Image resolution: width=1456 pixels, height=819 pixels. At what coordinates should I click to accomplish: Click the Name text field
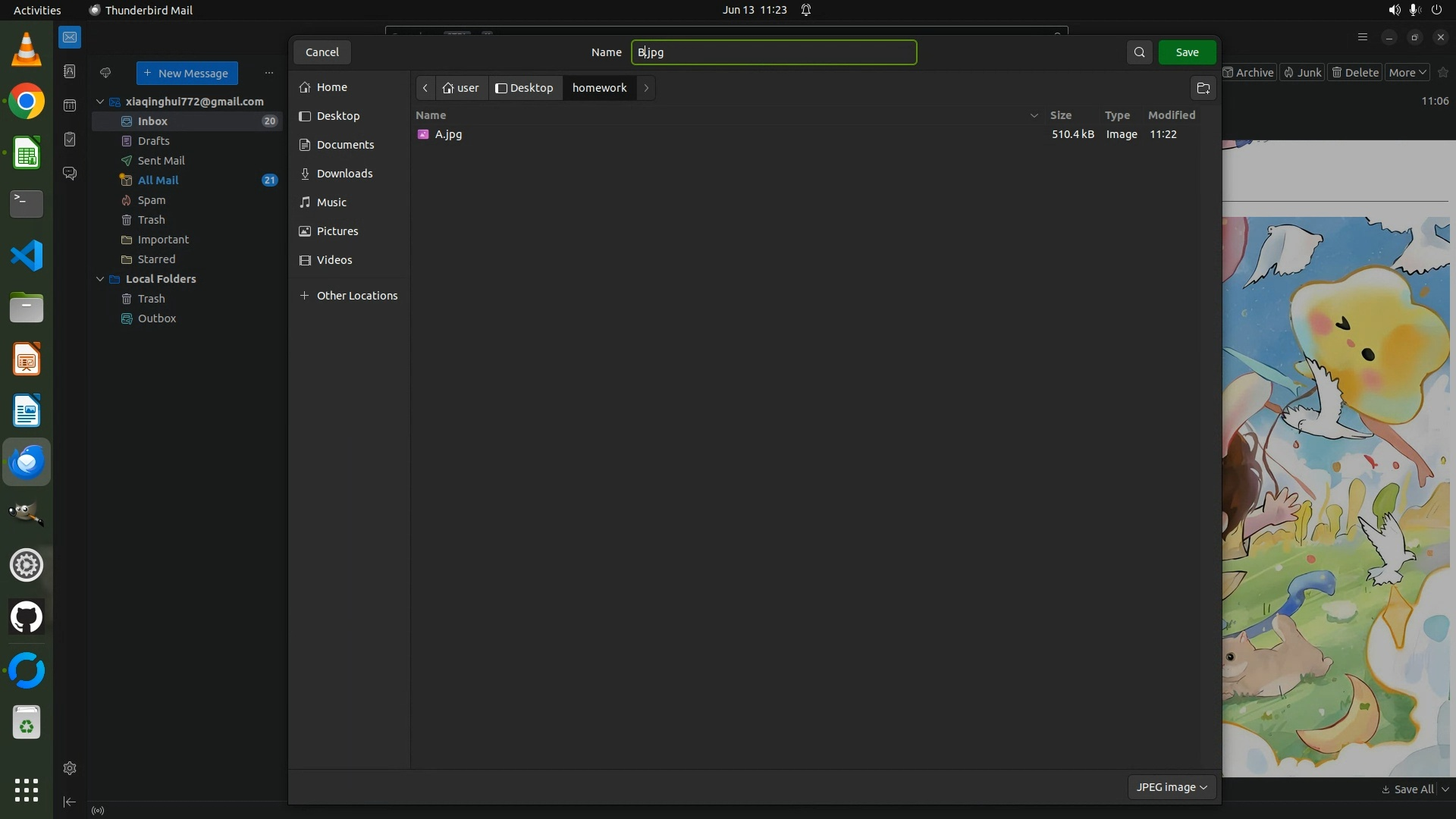(773, 52)
